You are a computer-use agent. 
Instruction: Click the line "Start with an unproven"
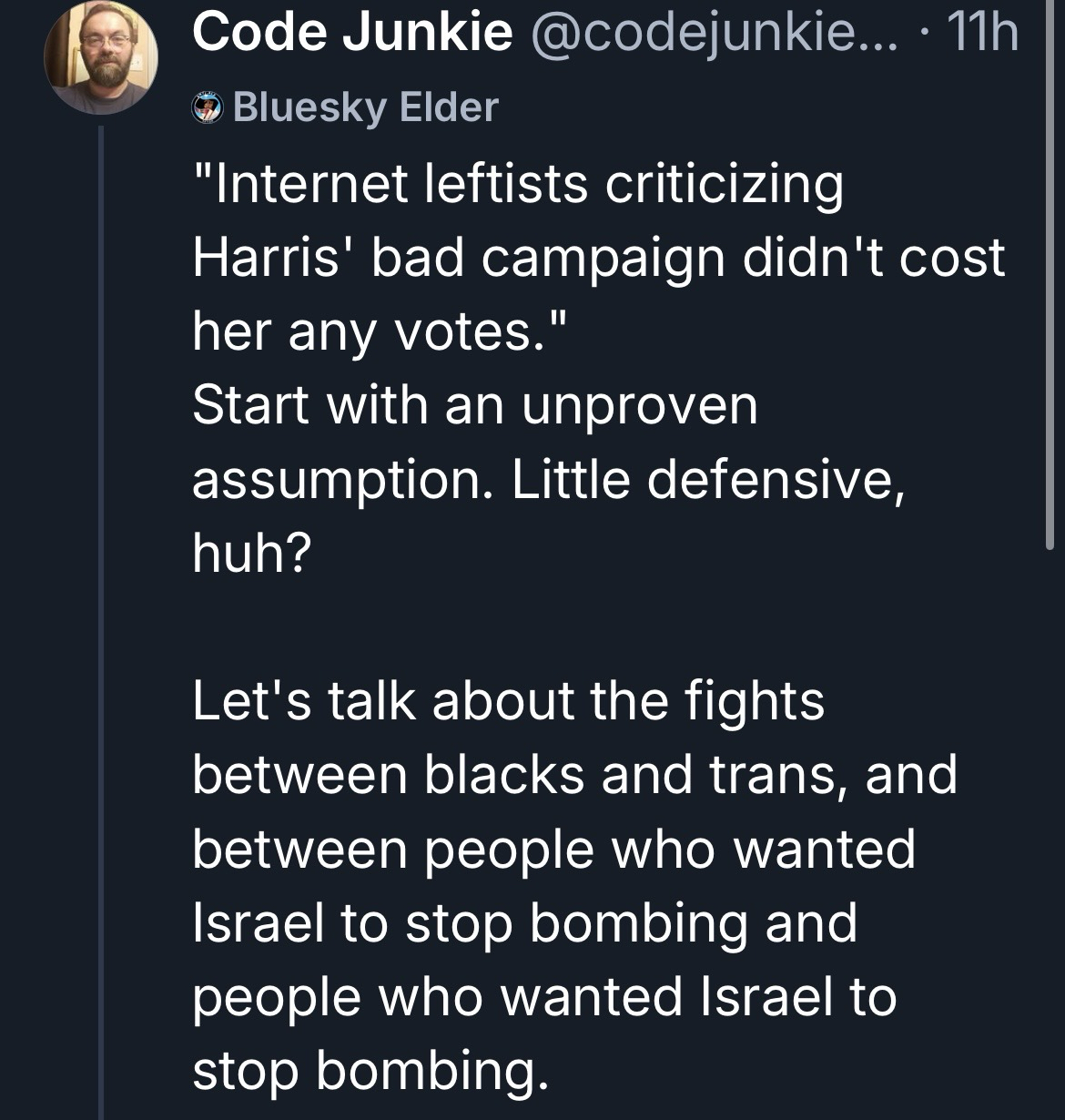474,405
